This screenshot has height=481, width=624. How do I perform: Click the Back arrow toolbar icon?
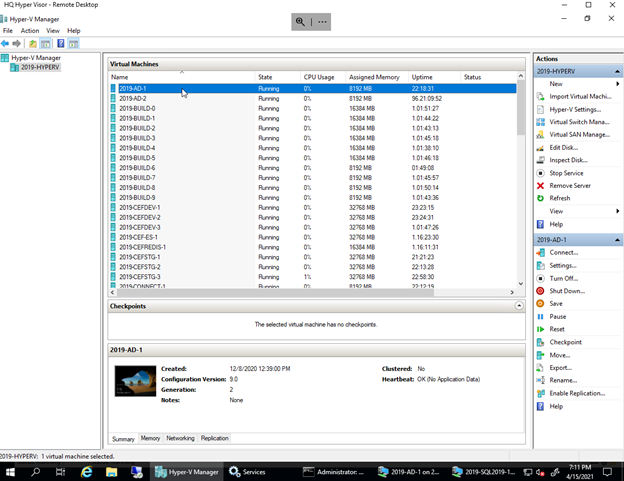[x=5, y=43]
